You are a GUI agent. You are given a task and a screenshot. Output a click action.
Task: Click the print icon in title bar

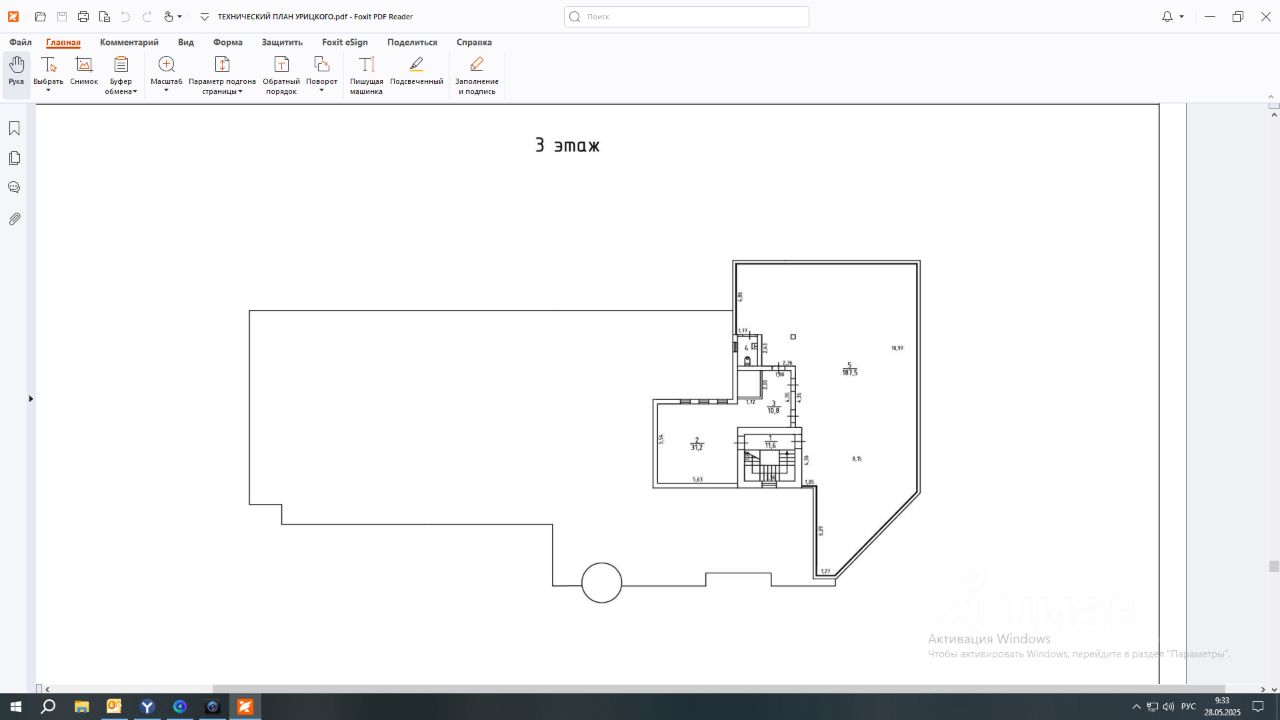83,17
